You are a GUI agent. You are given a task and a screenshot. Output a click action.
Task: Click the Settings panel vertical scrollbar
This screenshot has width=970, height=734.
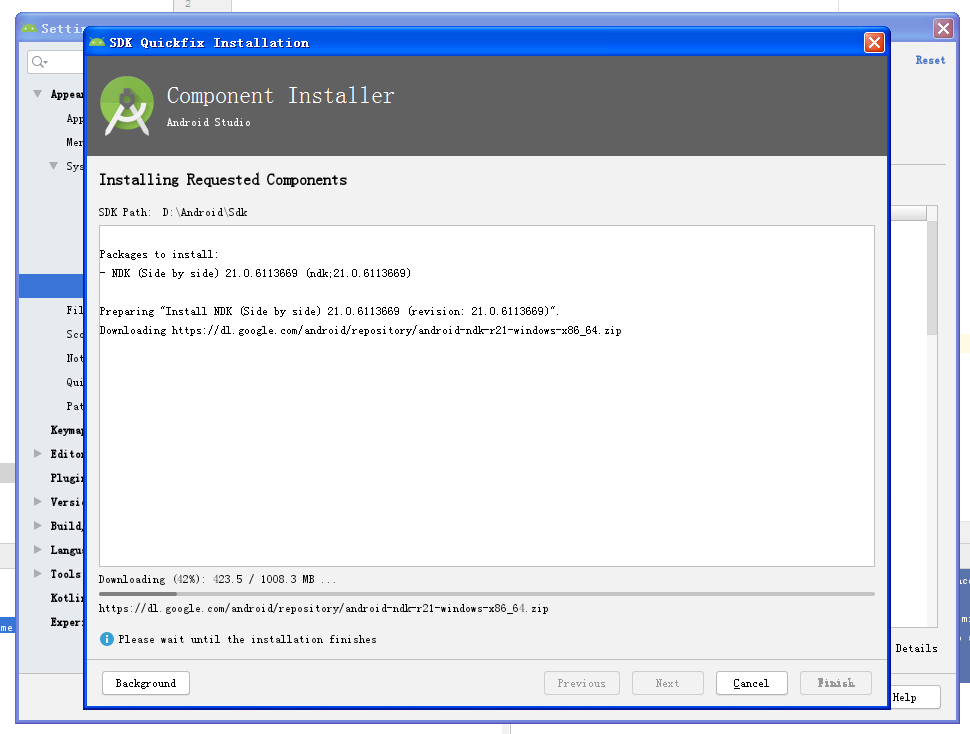coord(932,278)
